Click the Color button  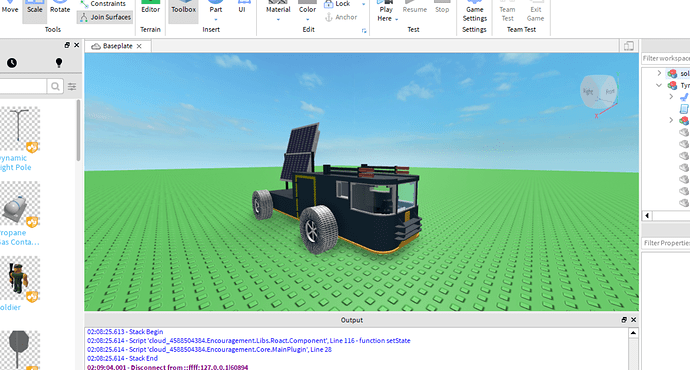307,6
